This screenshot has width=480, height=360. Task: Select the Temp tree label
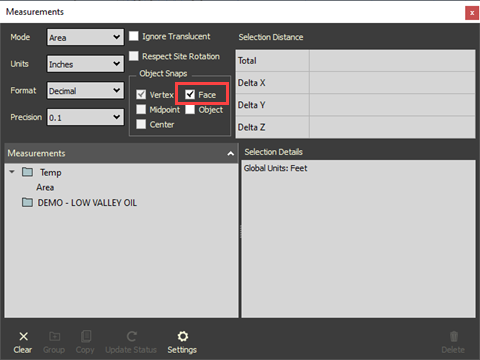pyautogui.click(x=51, y=172)
